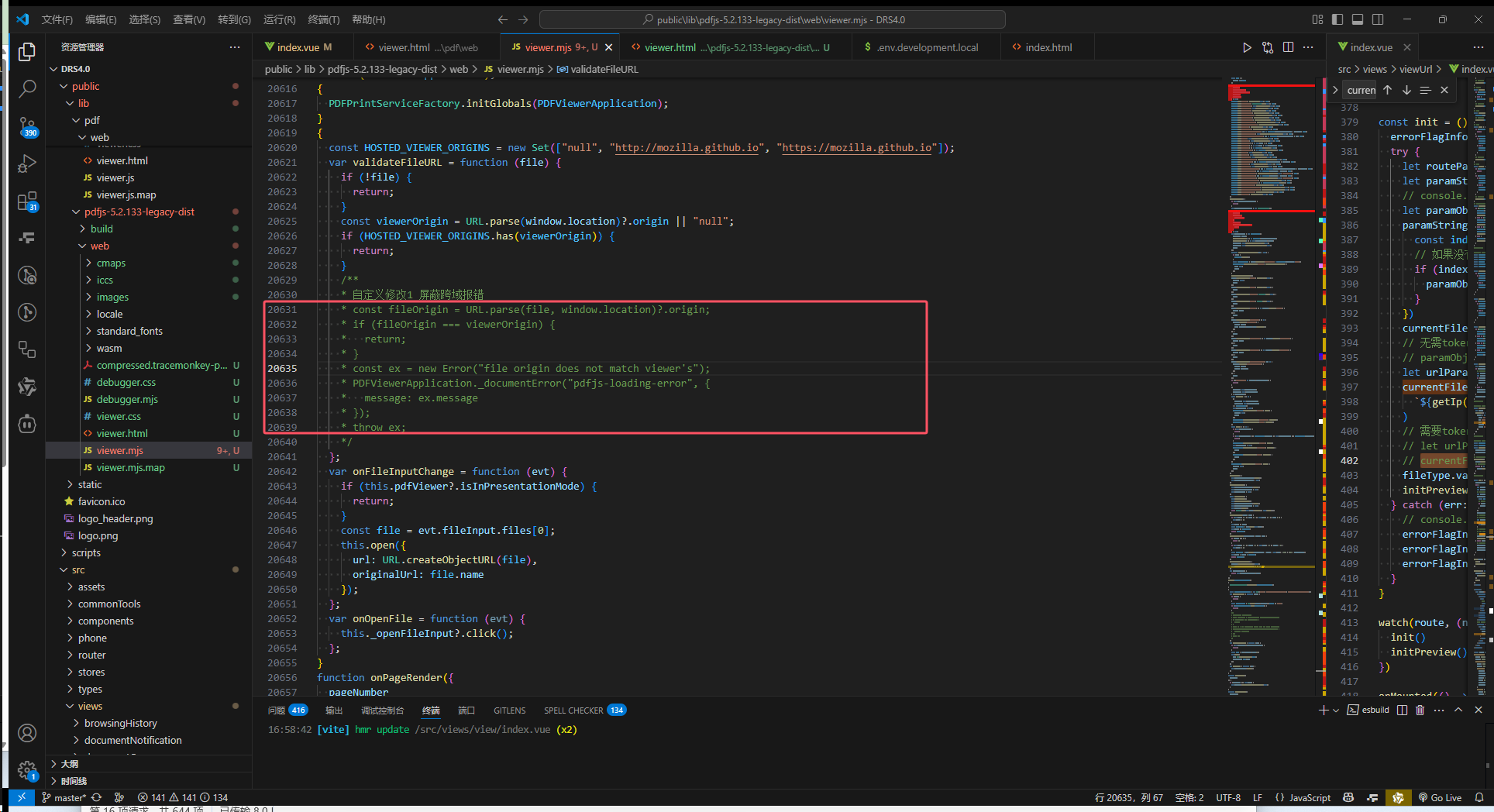The height and width of the screenshot is (812, 1494).
Task: Open the Run and Debug view
Action: click(27, 163)
